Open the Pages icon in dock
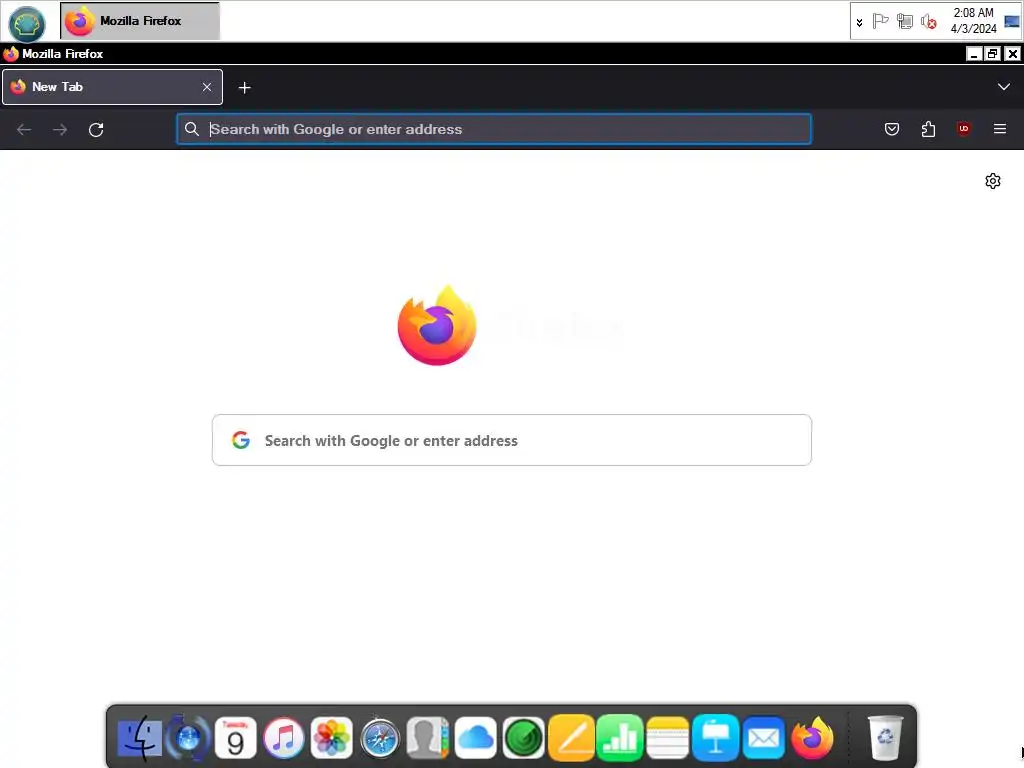 tap(571, 738)
